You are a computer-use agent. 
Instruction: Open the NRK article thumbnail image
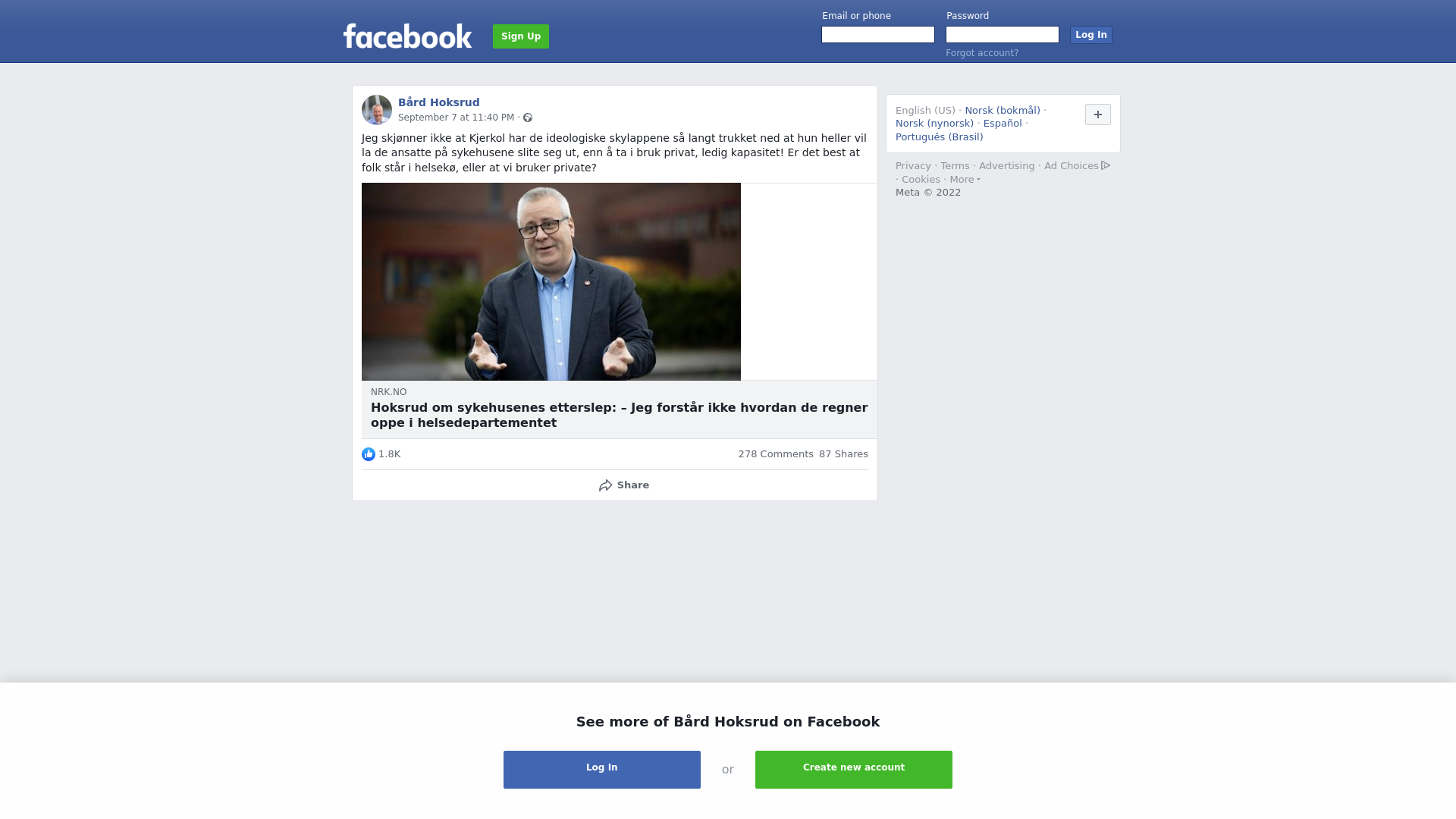pyautogui.click(x=551, y=281)
